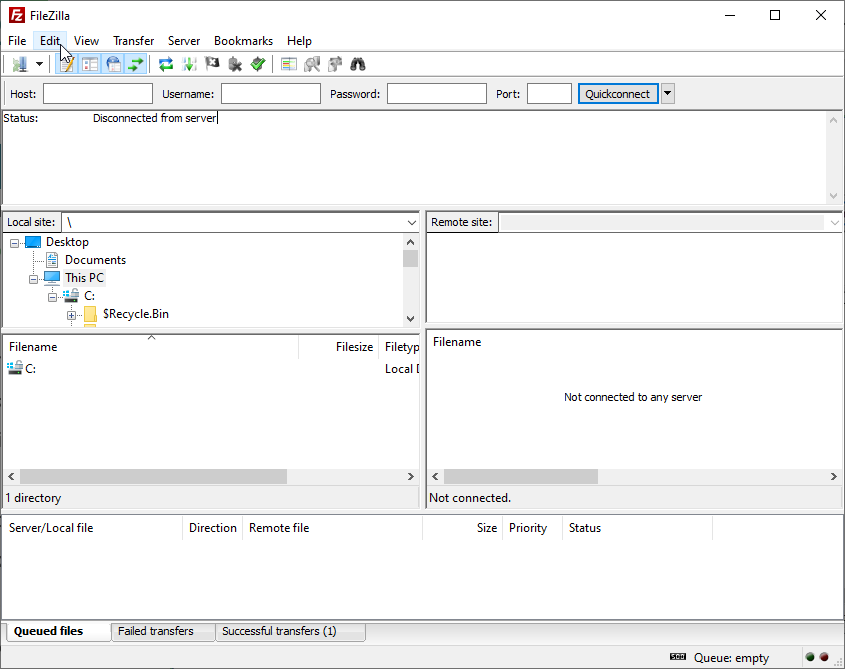Reconnect to the last server icon

point(258,64)
